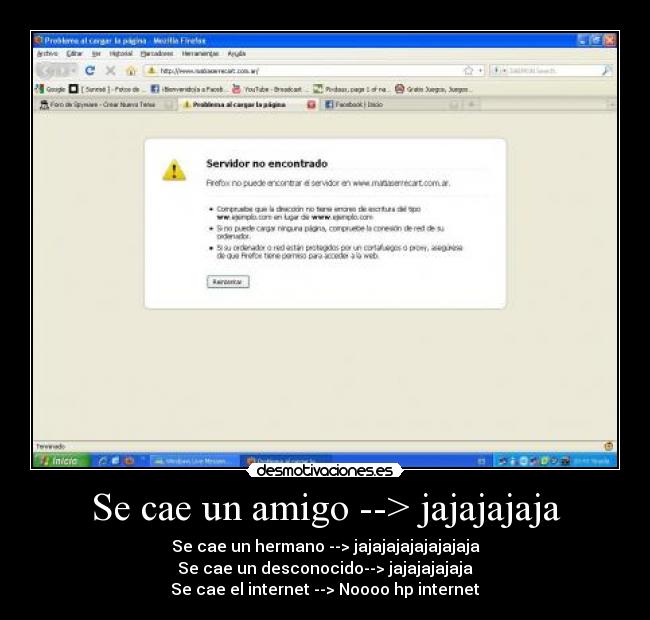Open the tab list dropdown at tab bar end
Screen dimensions: 650x620
tap(612, 104)
